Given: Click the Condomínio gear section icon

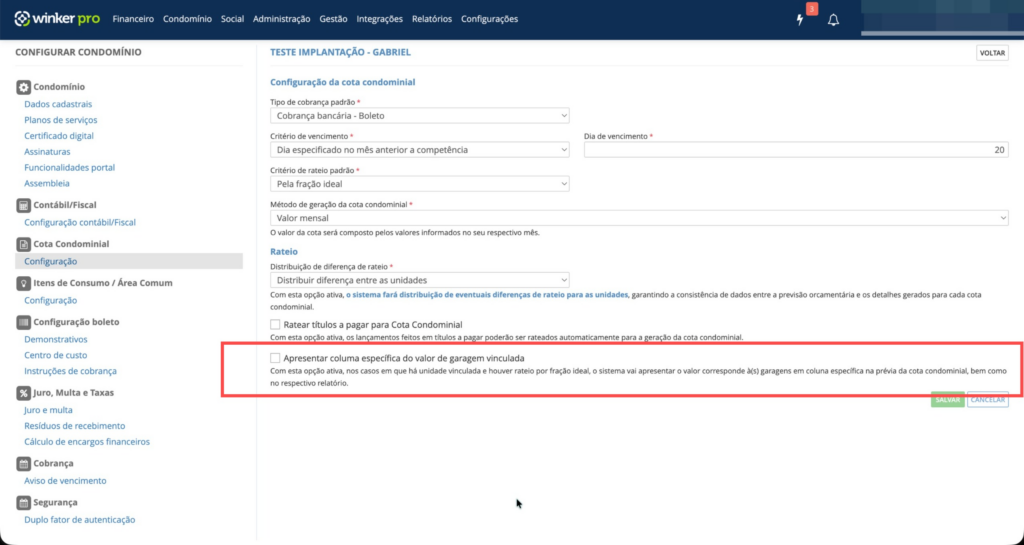Looking at the screenshot, I should tap(25, 87).
